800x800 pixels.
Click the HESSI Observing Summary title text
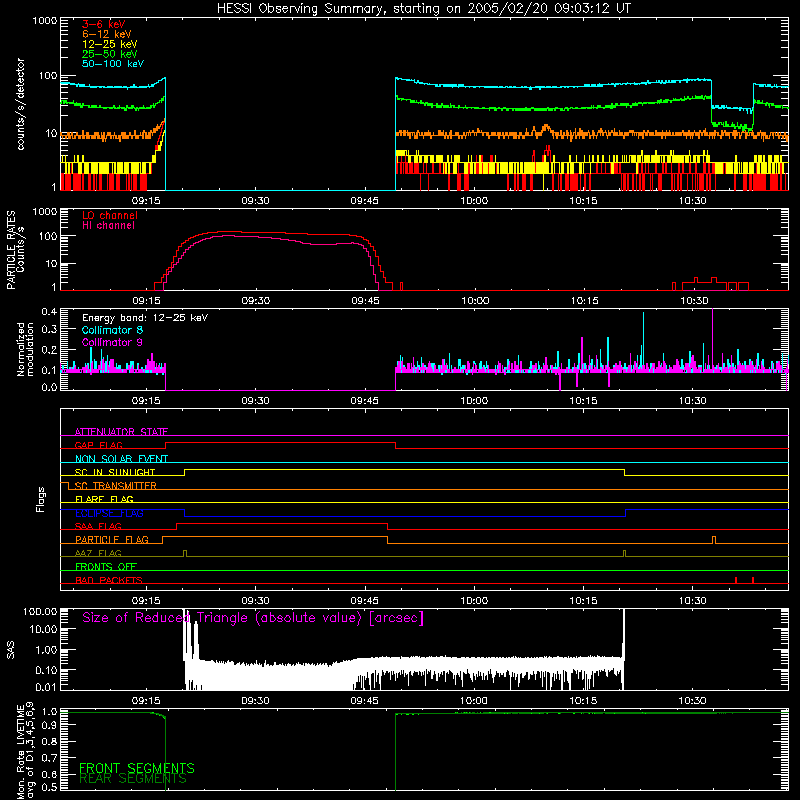423,9
